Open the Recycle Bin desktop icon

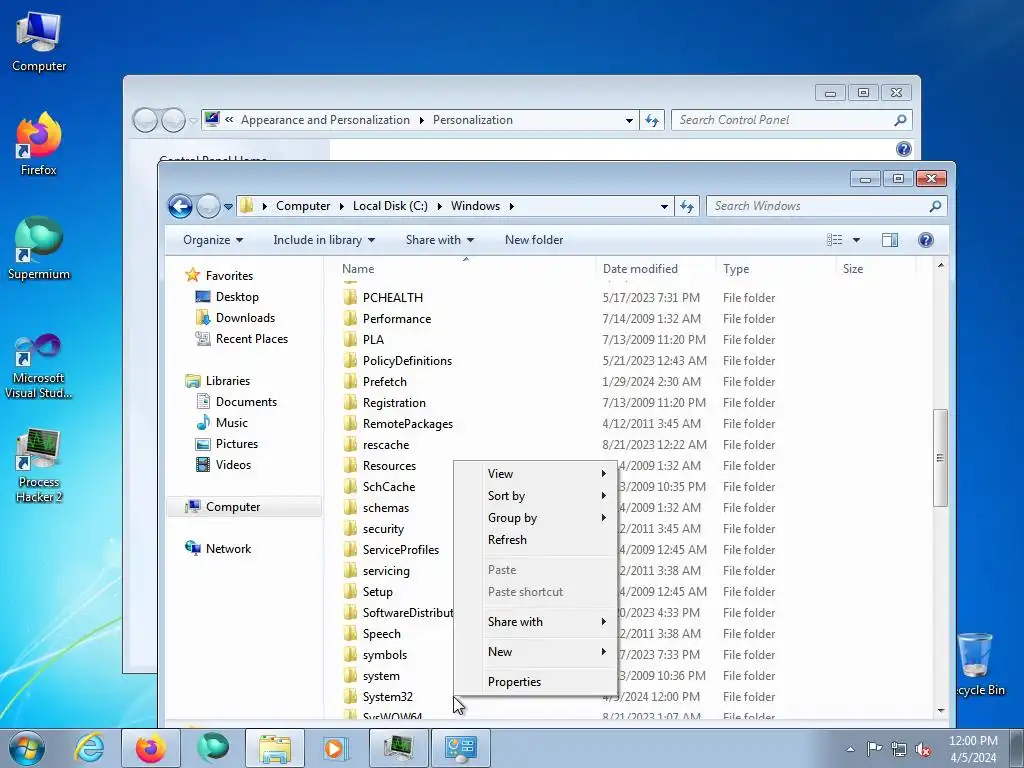pyautogui.click(x=977, y=665)
